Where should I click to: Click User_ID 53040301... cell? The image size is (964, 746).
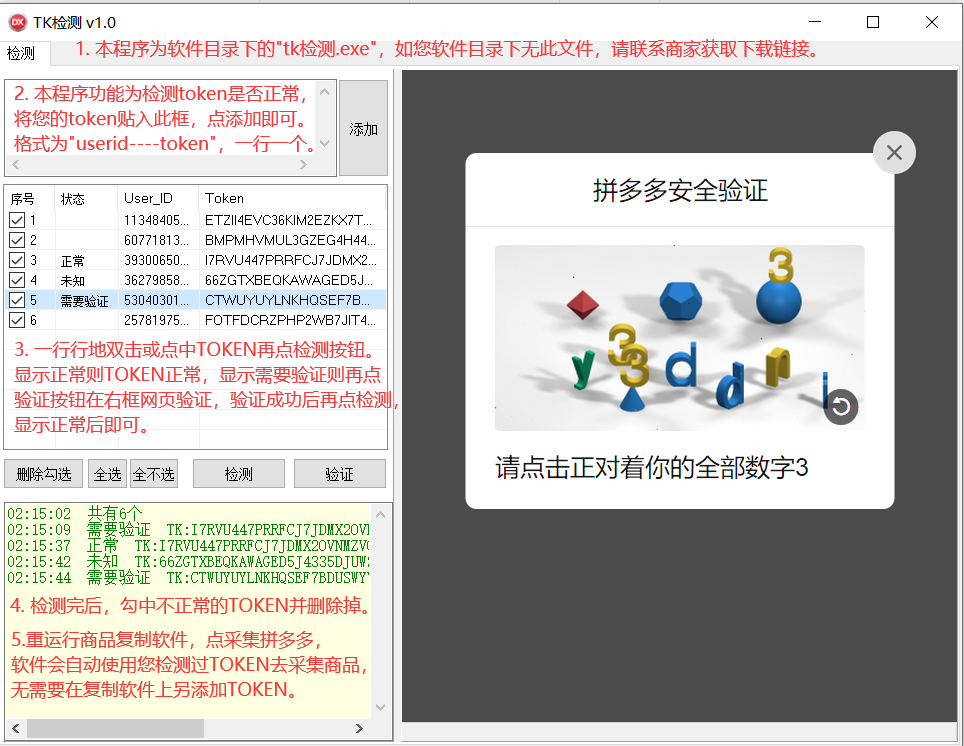[x=156, y=300]
